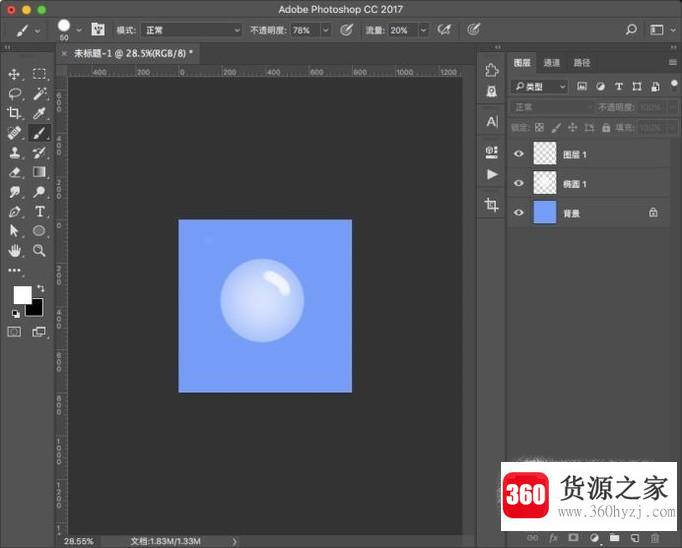Screen dimensions: 682x548
Task: Click the lock icon on background layer
Action: click(x=653, y=212)
